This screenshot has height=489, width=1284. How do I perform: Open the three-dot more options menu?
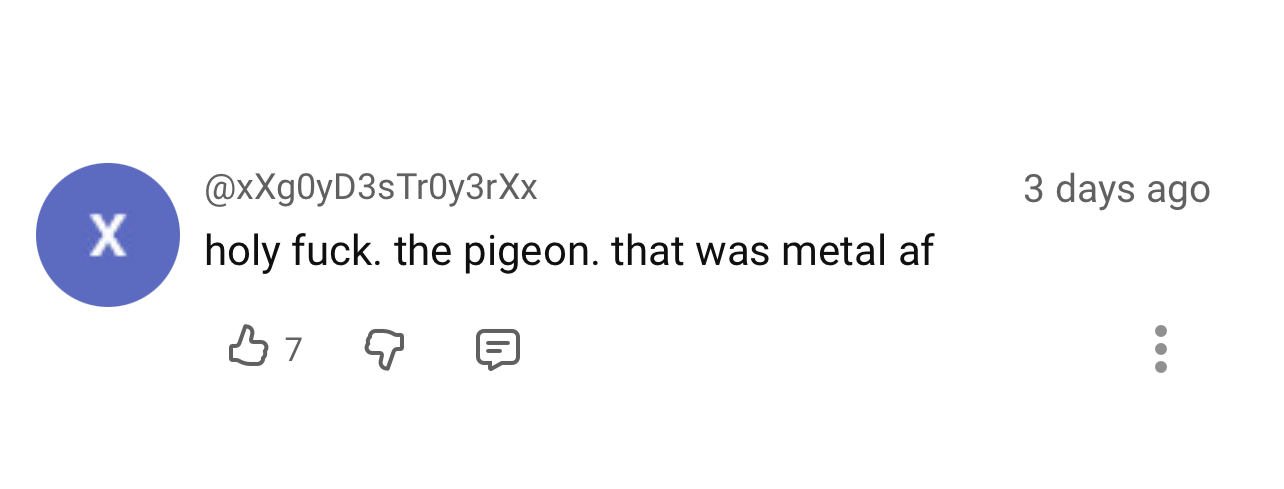(1160, 349)
